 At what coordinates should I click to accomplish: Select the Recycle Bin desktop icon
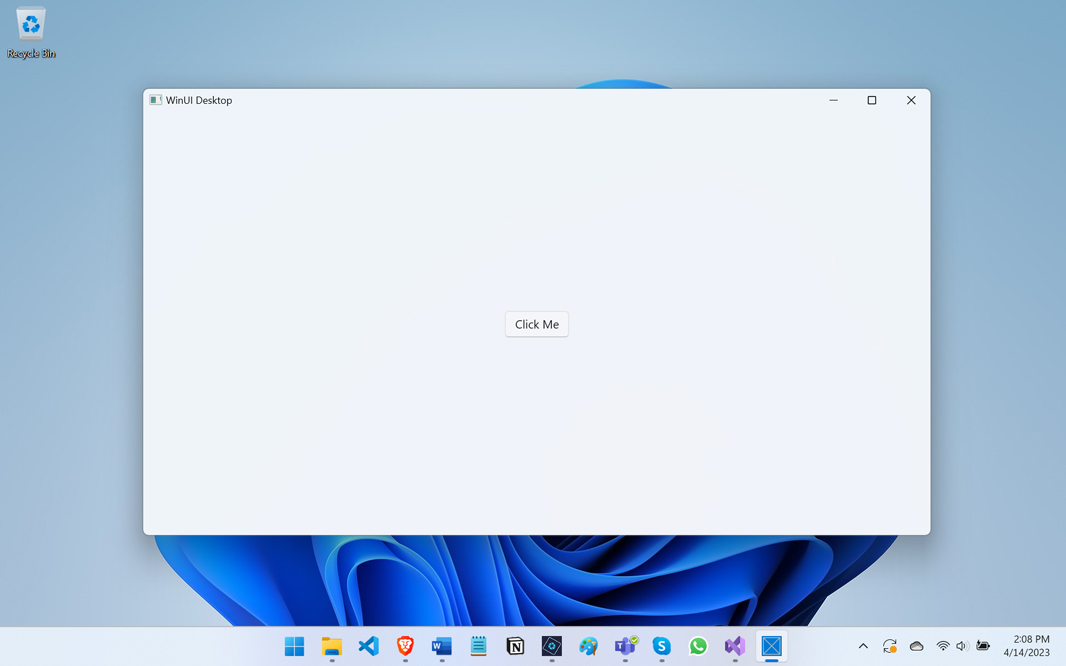(31, 32)
